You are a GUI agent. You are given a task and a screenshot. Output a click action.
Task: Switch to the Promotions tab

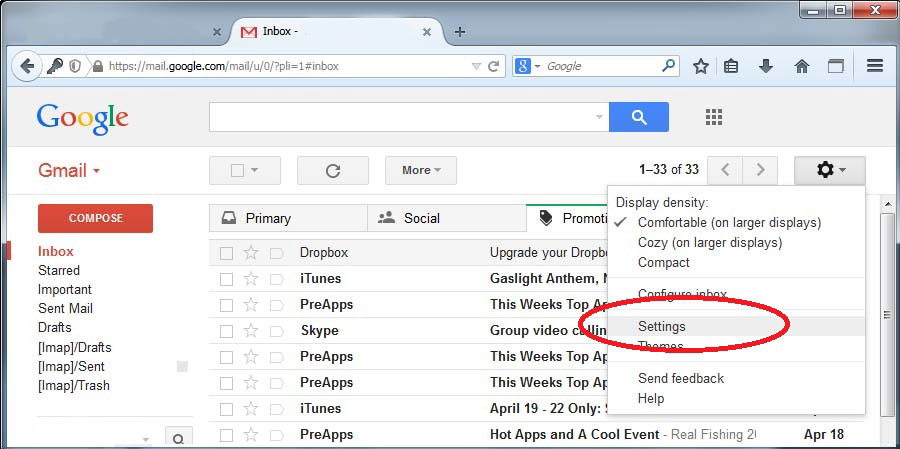[x=567, y=218]
